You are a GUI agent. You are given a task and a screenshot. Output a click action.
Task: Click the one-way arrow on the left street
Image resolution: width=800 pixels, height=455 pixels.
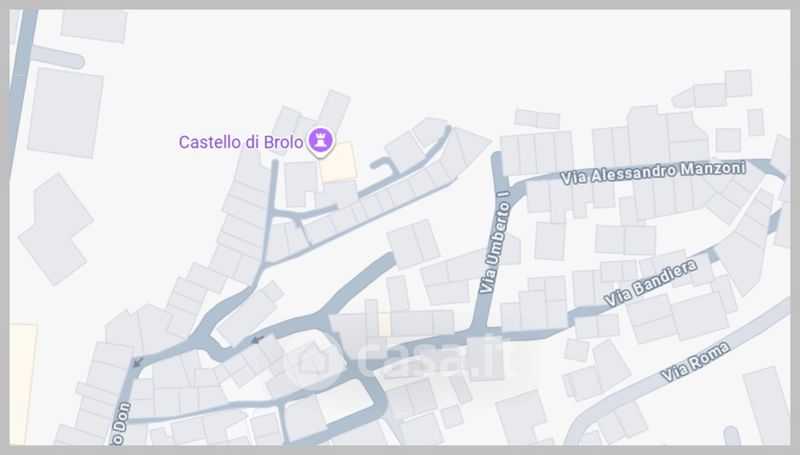pyautogui.click(x=138, y=362)
